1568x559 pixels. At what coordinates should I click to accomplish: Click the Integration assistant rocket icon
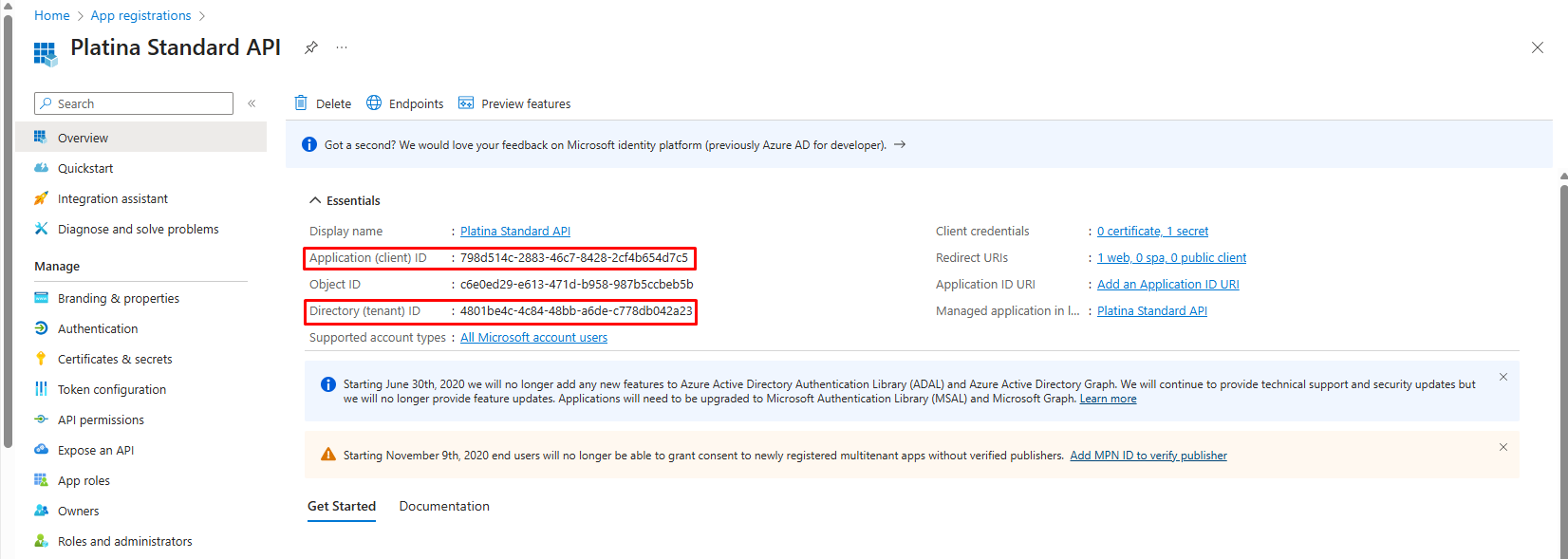point(41,198)
